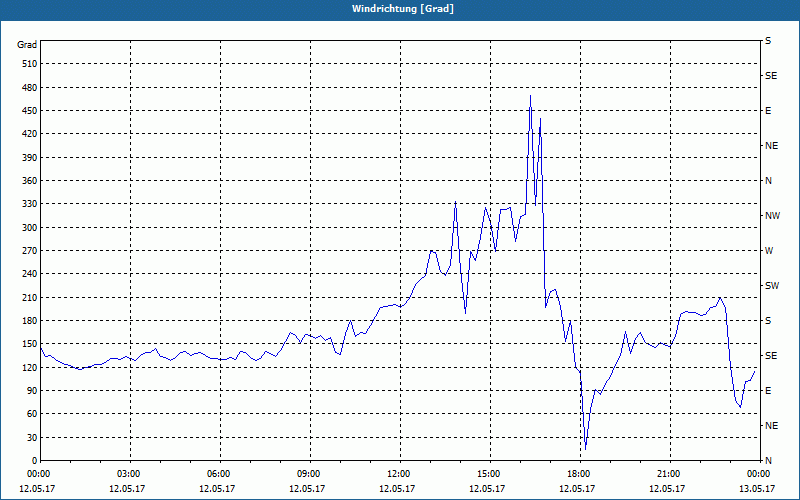Click the 00:00 label above 13.05.17
This screenshot has height=500, width=800.
click(760, 474)
